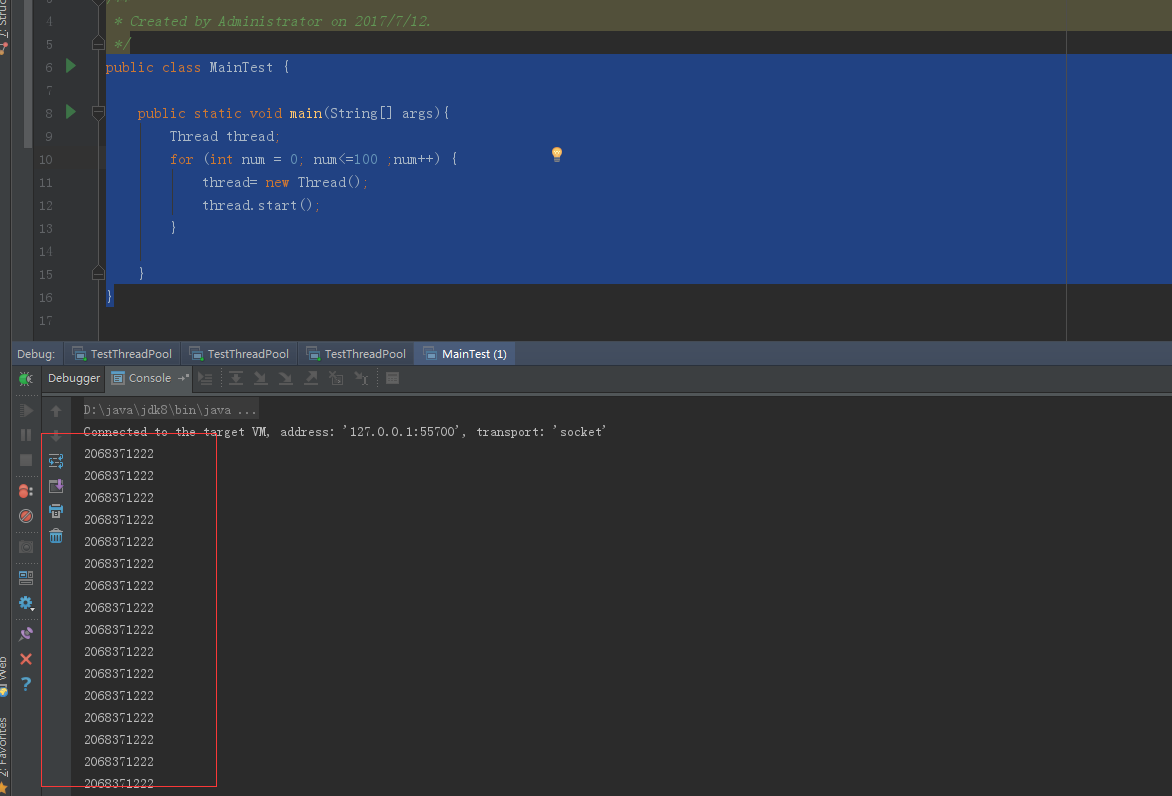Run the main method from line 8 gutter

pyautogui.click(x=71, y=112)
